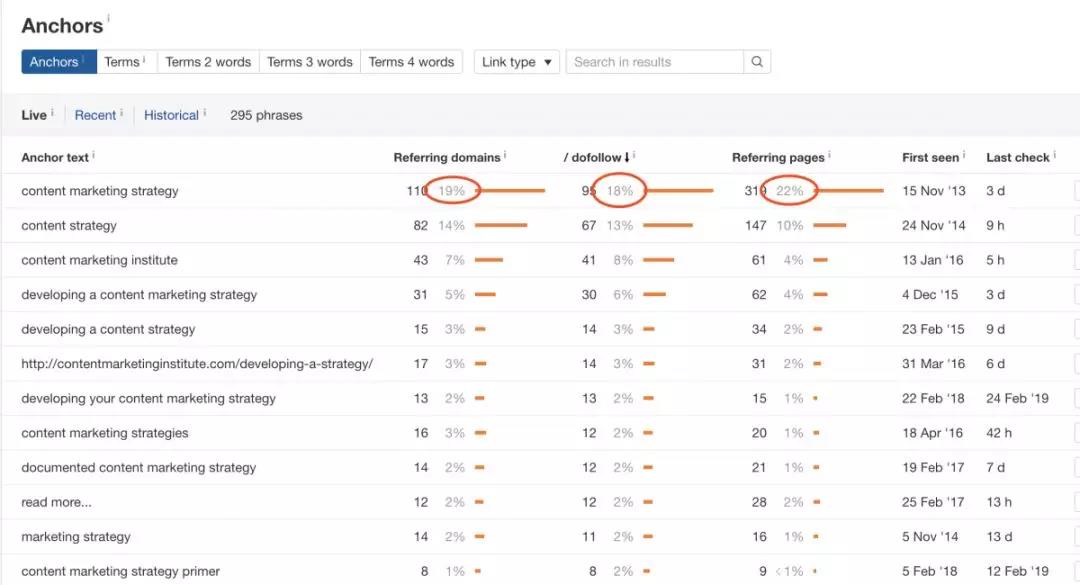Show Recent anchors

coord(95,115)
